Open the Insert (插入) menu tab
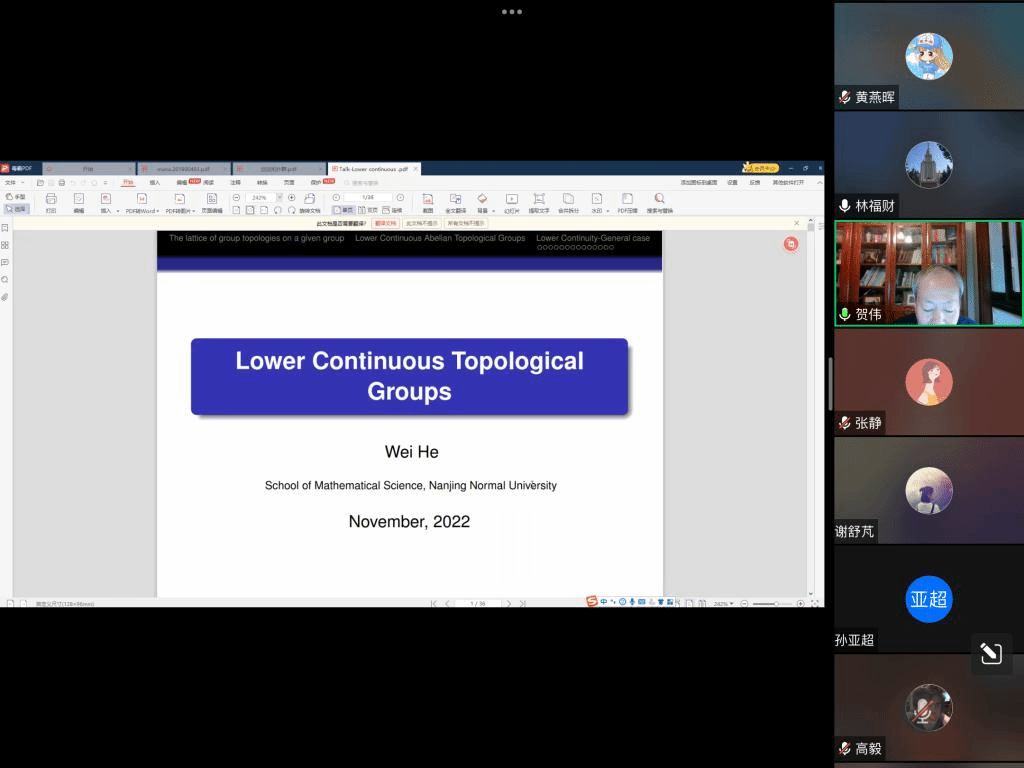Image resolution: width=1024 pixels, height=768 pixels. tap(155, 183)
